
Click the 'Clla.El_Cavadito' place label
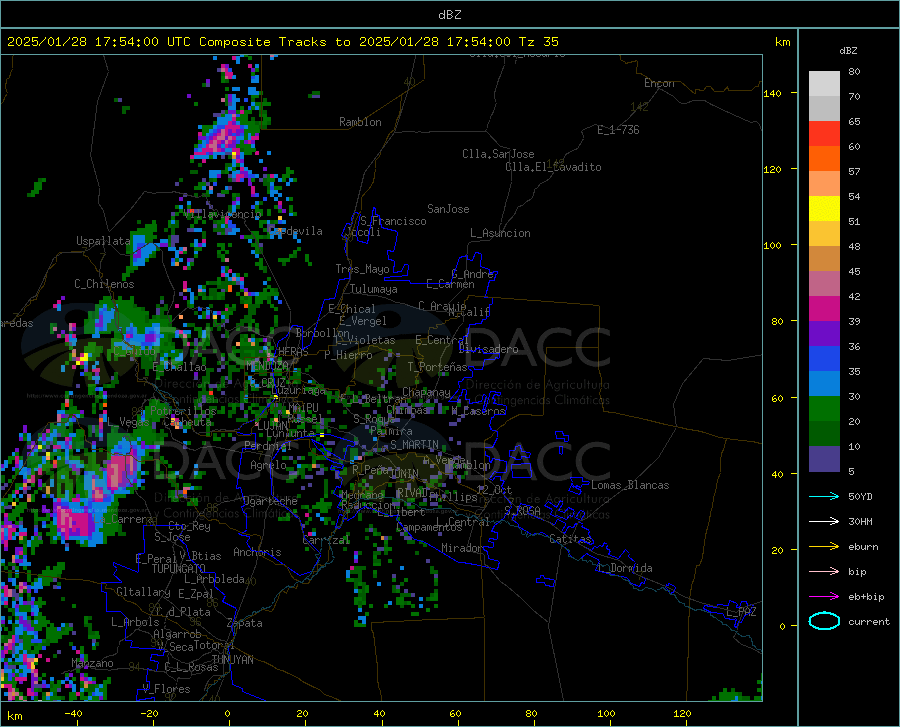[x=553, y=167]
